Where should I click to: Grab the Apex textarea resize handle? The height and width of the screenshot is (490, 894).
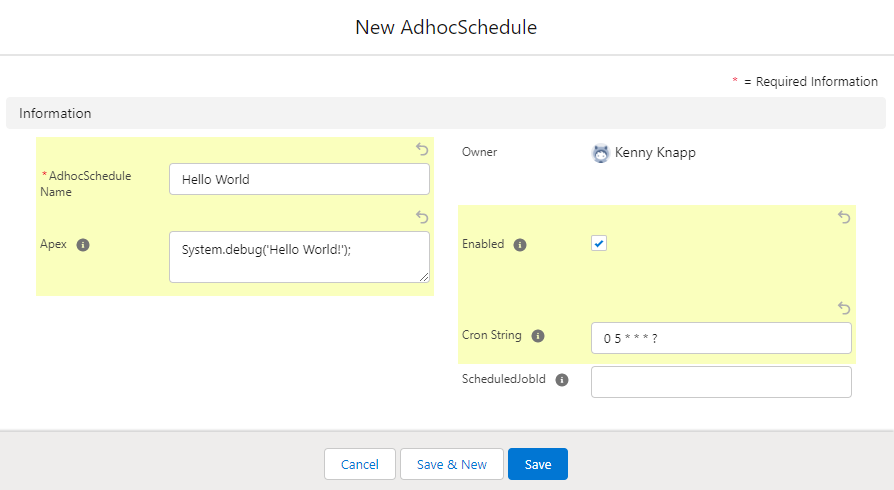(424, 277)
